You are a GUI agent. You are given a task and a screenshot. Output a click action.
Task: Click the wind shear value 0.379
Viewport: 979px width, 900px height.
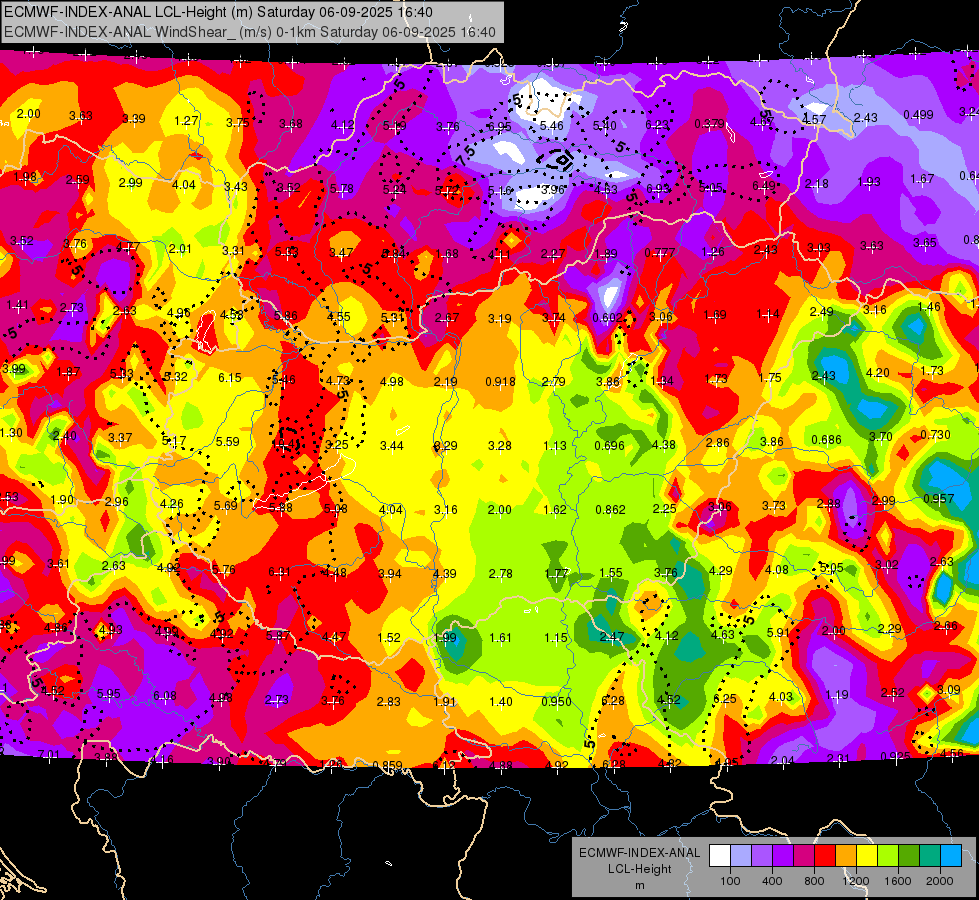[710, 124]
